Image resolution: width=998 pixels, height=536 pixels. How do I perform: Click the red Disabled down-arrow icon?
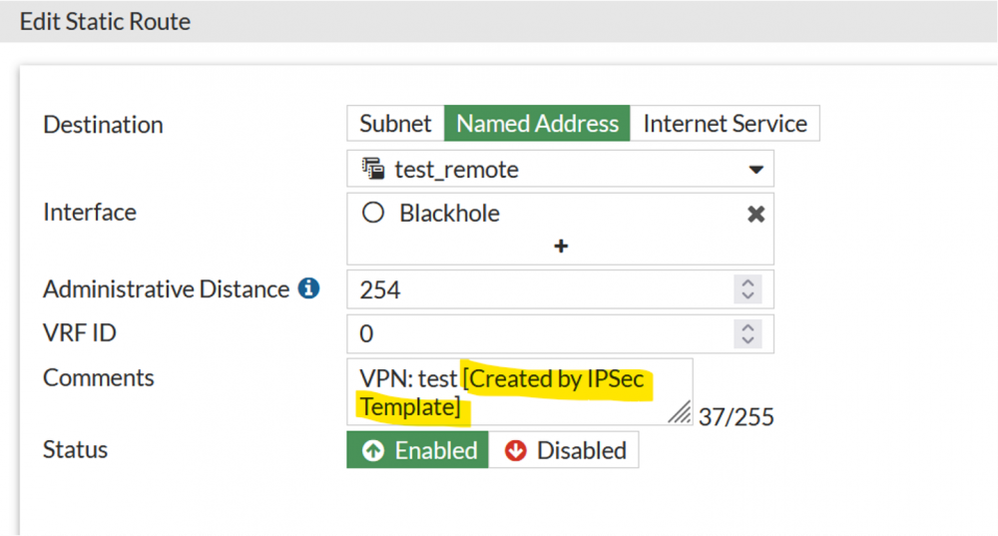pyautogui.click(x=516, y=450)
